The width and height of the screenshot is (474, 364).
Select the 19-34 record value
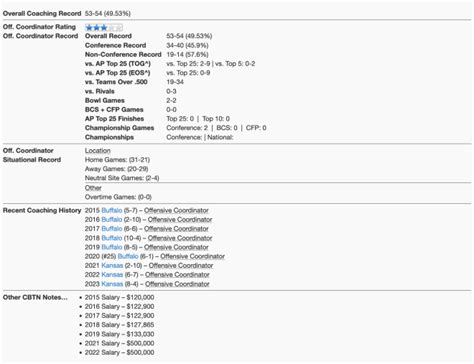[x=175, y=82]
